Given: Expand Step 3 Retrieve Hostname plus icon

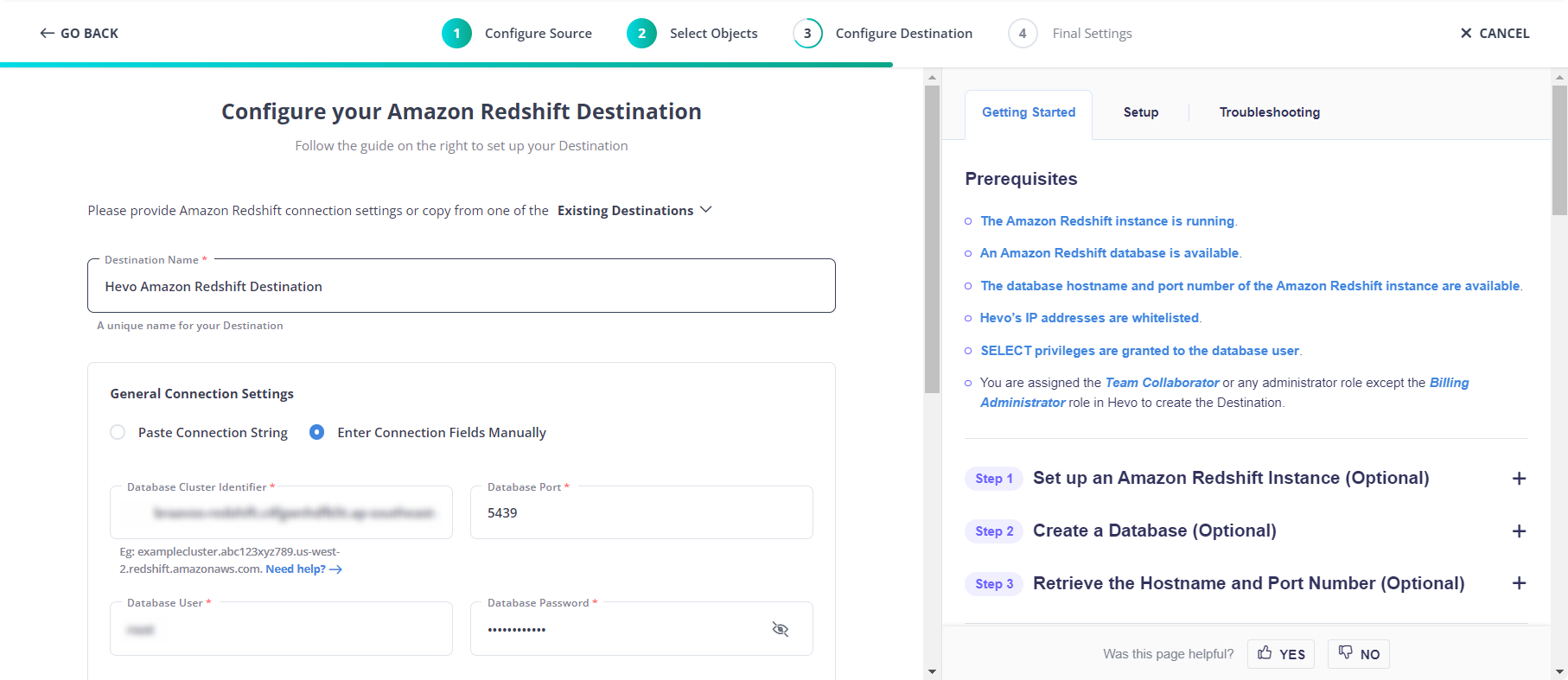Looking at the screenshot, I should (1519, 583).
